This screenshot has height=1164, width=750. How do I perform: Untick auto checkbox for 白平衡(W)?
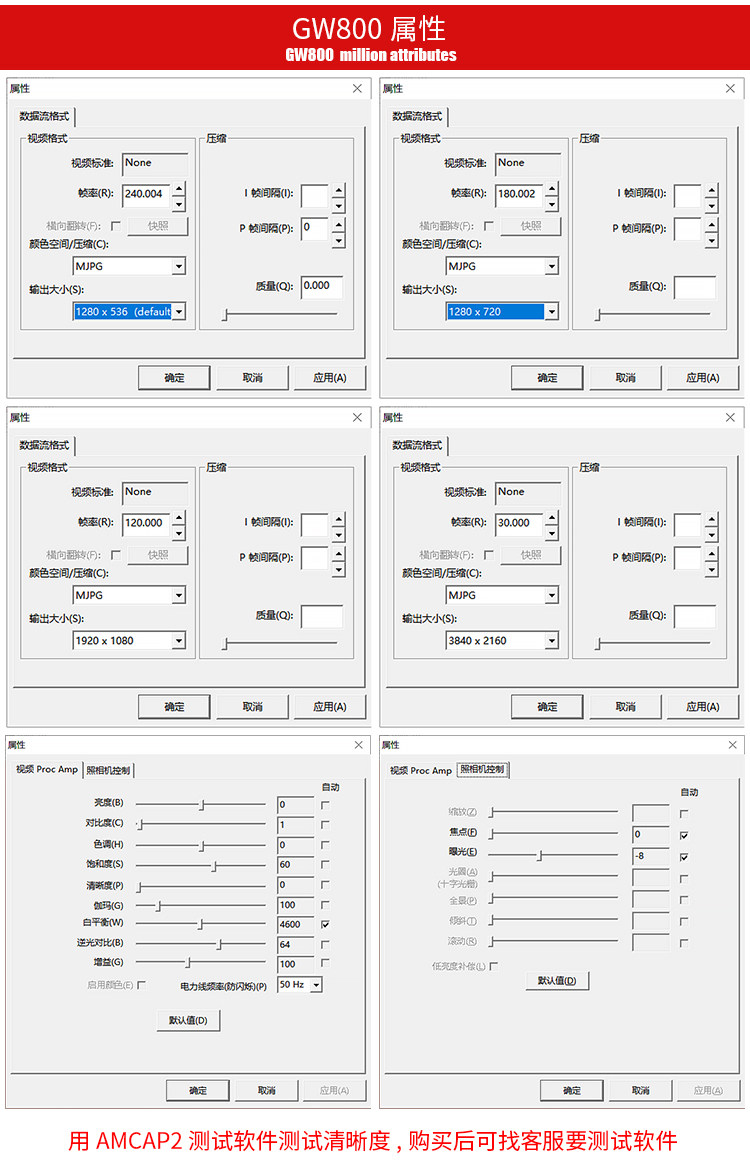coord(325,925)
